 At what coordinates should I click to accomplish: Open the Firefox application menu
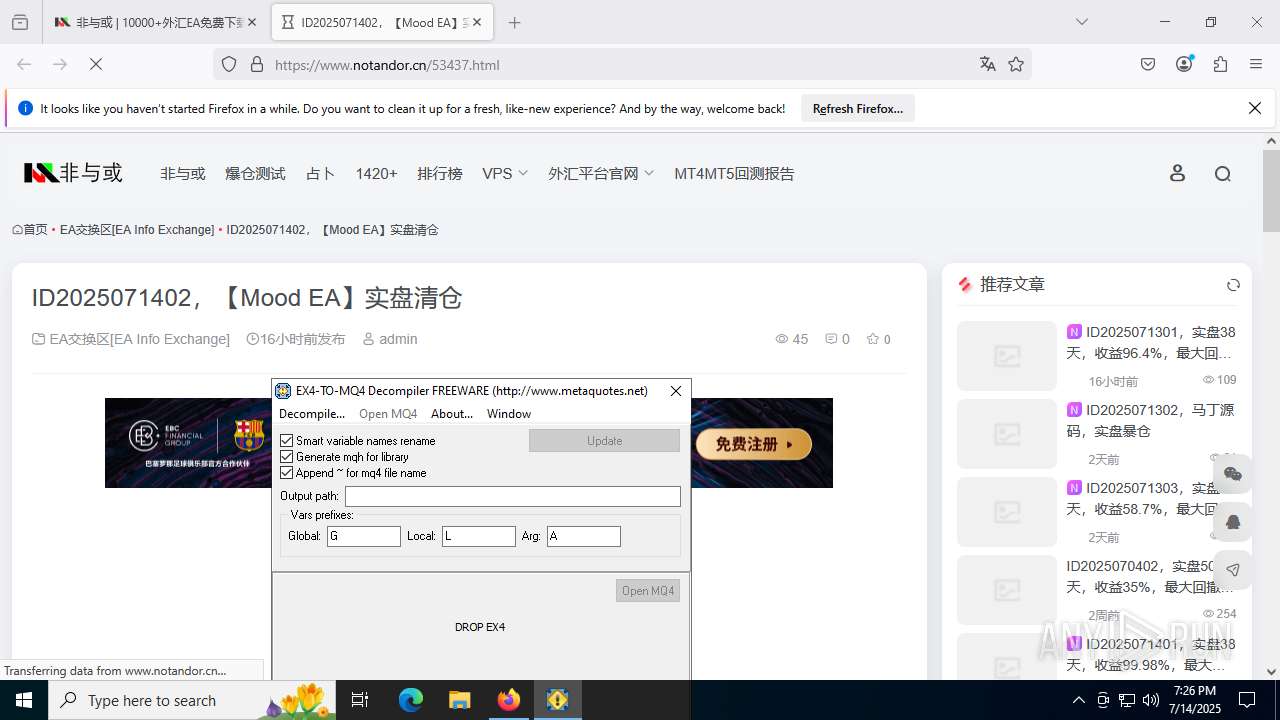tap(1256, 64)
